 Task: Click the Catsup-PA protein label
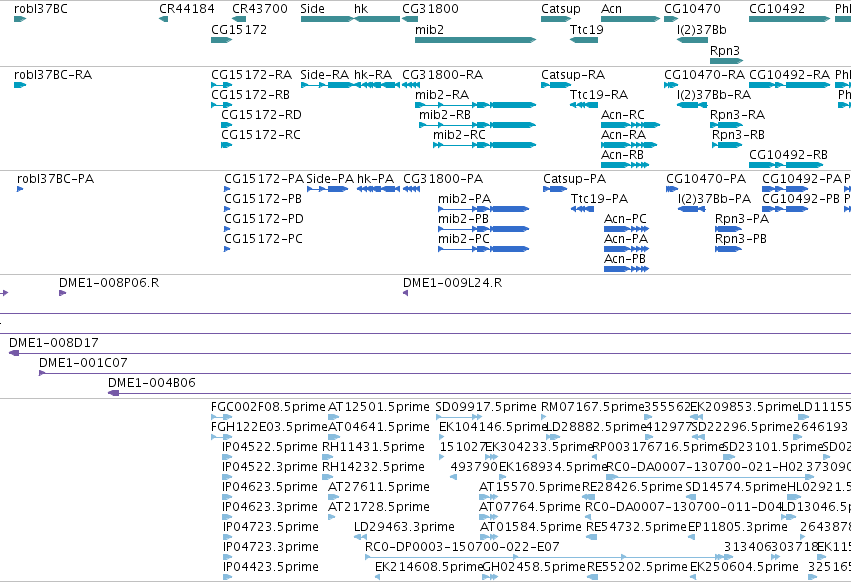point(575,179)
